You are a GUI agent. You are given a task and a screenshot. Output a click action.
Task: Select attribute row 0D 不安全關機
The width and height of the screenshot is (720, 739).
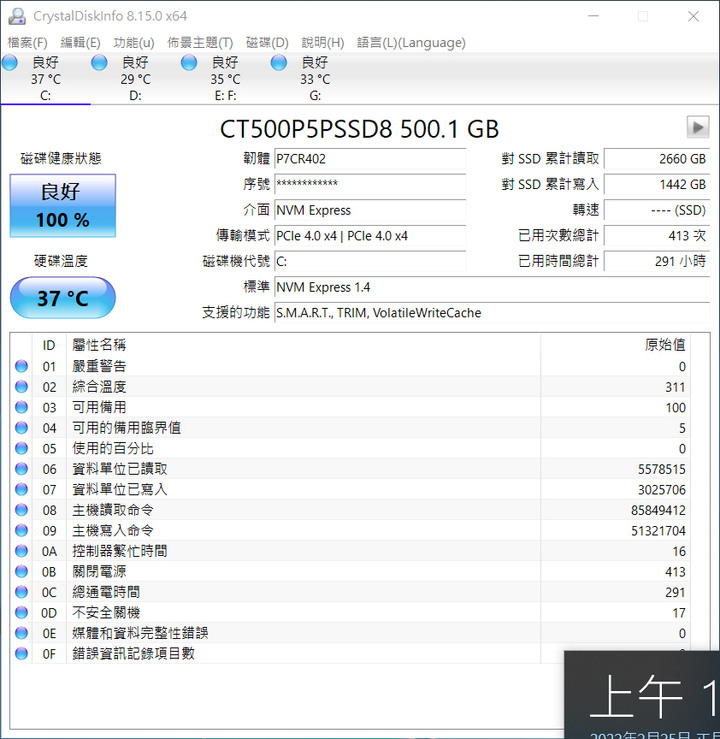(x=350, y=612)
